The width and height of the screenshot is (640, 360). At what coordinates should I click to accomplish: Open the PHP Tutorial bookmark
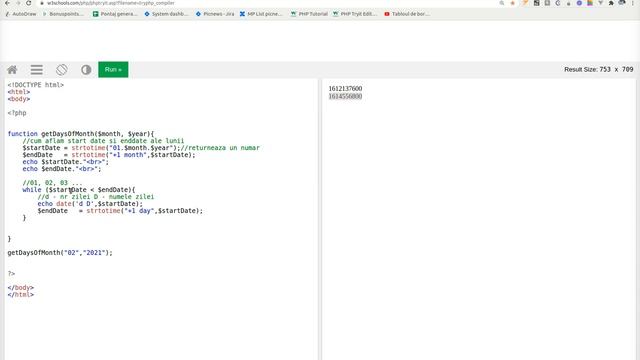pyautogui.click(x=309, y=14)
